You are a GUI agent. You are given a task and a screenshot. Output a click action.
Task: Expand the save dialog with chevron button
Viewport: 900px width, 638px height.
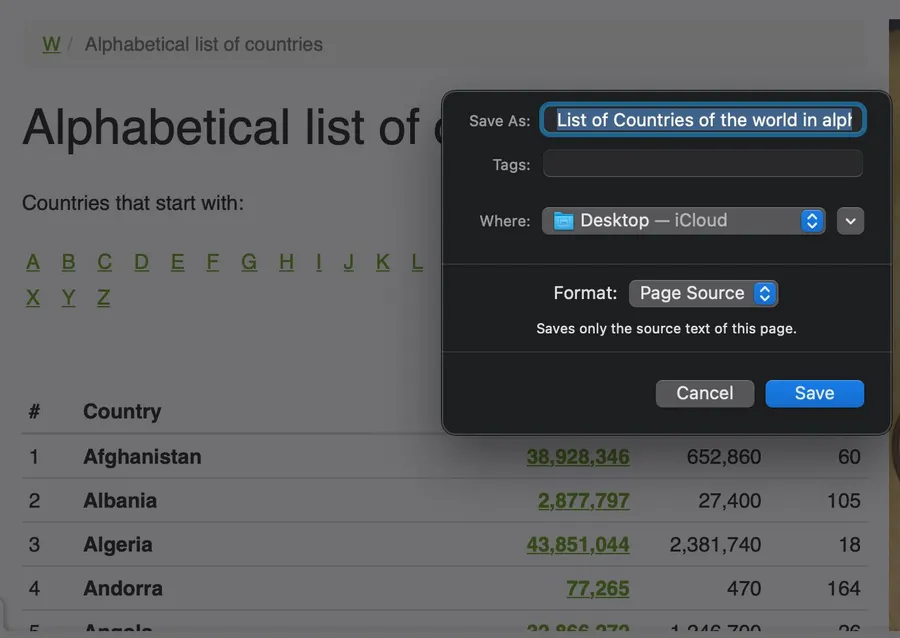(x=850, y=221)
